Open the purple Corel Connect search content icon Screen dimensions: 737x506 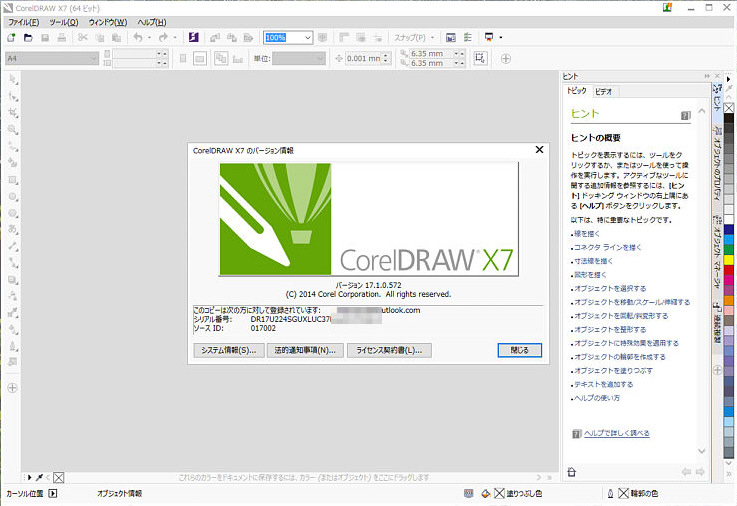click(194, 38)
